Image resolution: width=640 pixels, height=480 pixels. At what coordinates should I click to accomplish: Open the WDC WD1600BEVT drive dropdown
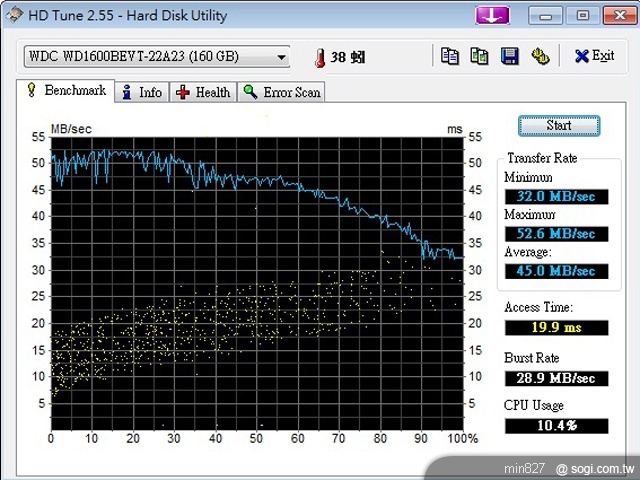(155, 57)
